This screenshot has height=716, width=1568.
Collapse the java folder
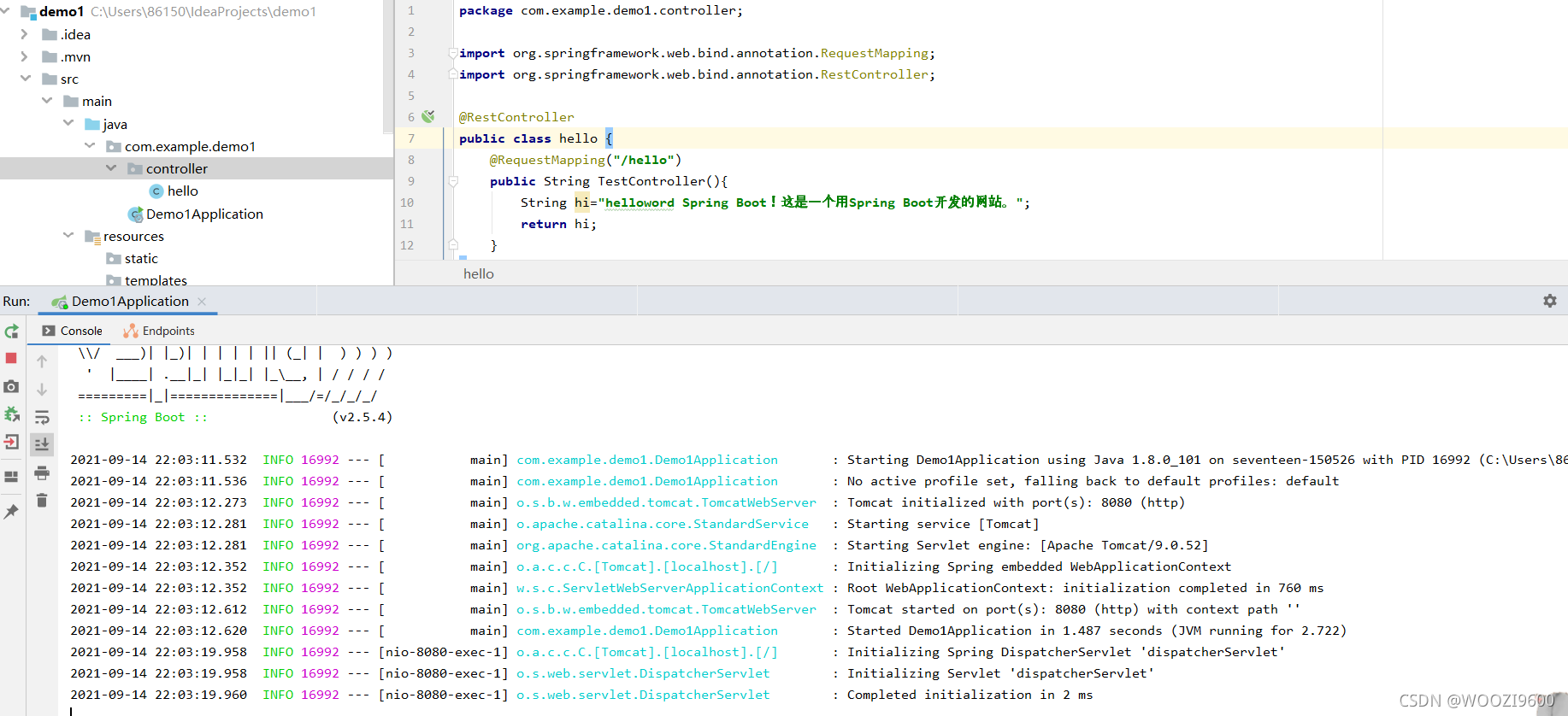68,123
